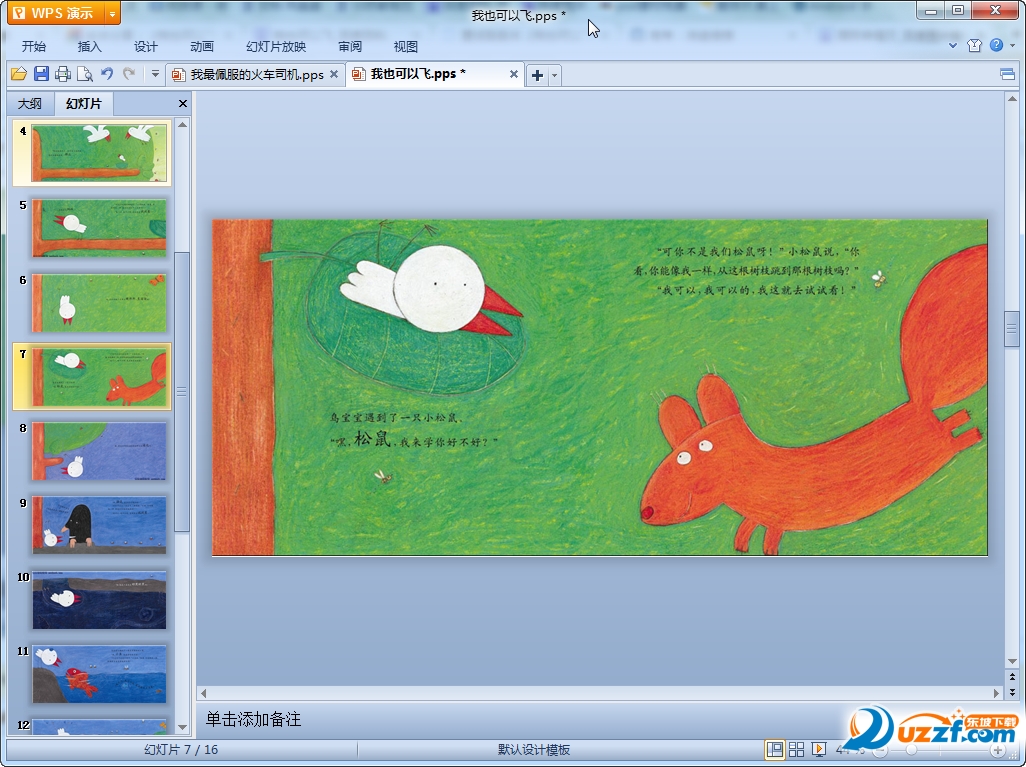Close the 我最佩服的火车司机.pps tab

(334, 75)
